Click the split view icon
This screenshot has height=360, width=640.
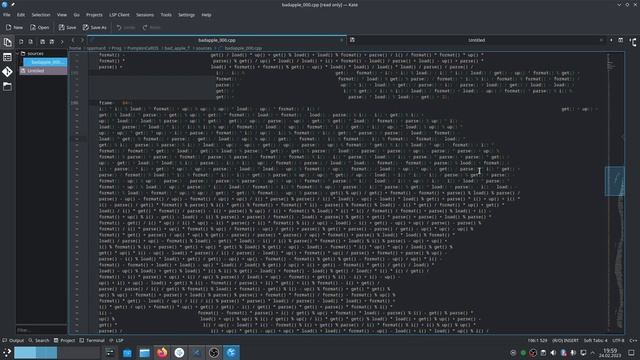click(620, 40)
